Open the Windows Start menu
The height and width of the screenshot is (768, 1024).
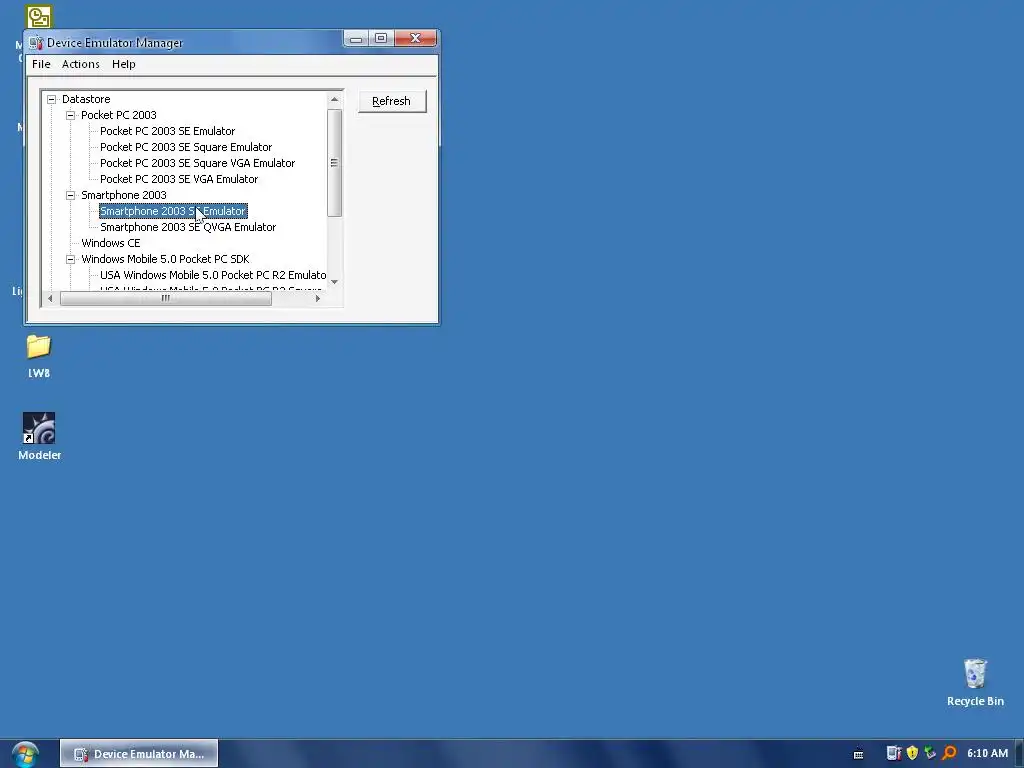click(x=25, y=754)
